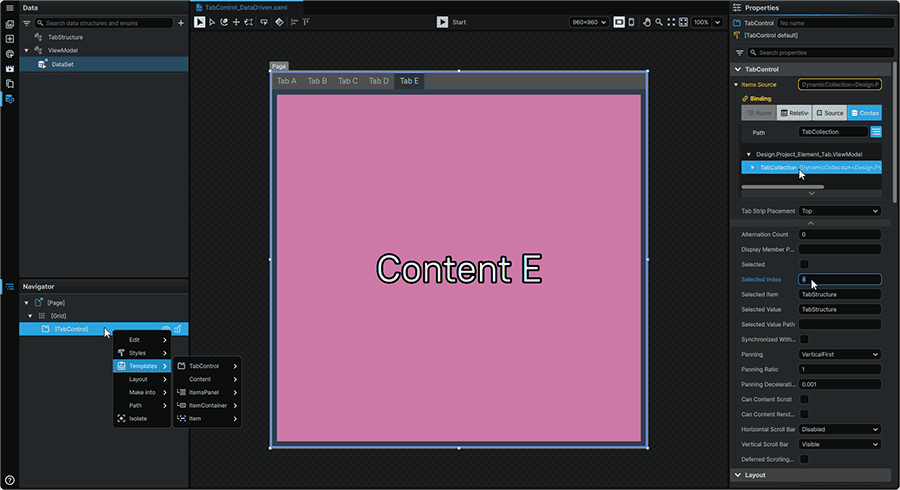Viewport: 900px width, 490px height.
Task: Open the Navigator sidebar icon
Action: coord(10,286)
